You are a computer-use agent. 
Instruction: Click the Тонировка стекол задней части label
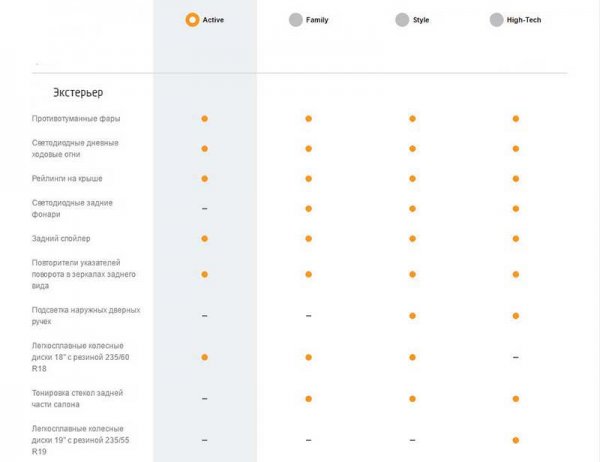(77, 398)
